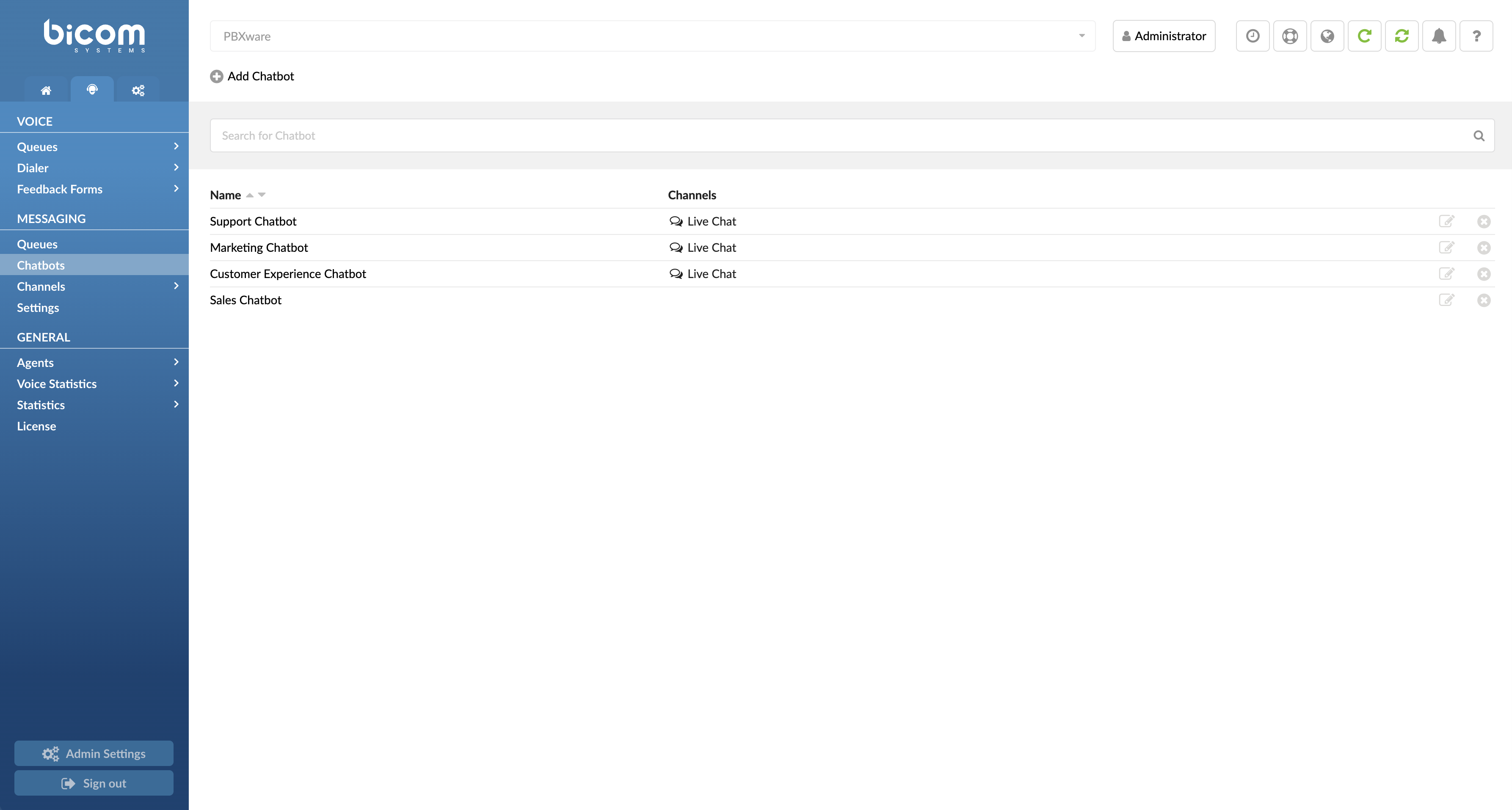The height and width of the screenshot is (810, 1512).
Task: Click Live Chat bubble icon in Customer Experience row
Action: point(676,274)
